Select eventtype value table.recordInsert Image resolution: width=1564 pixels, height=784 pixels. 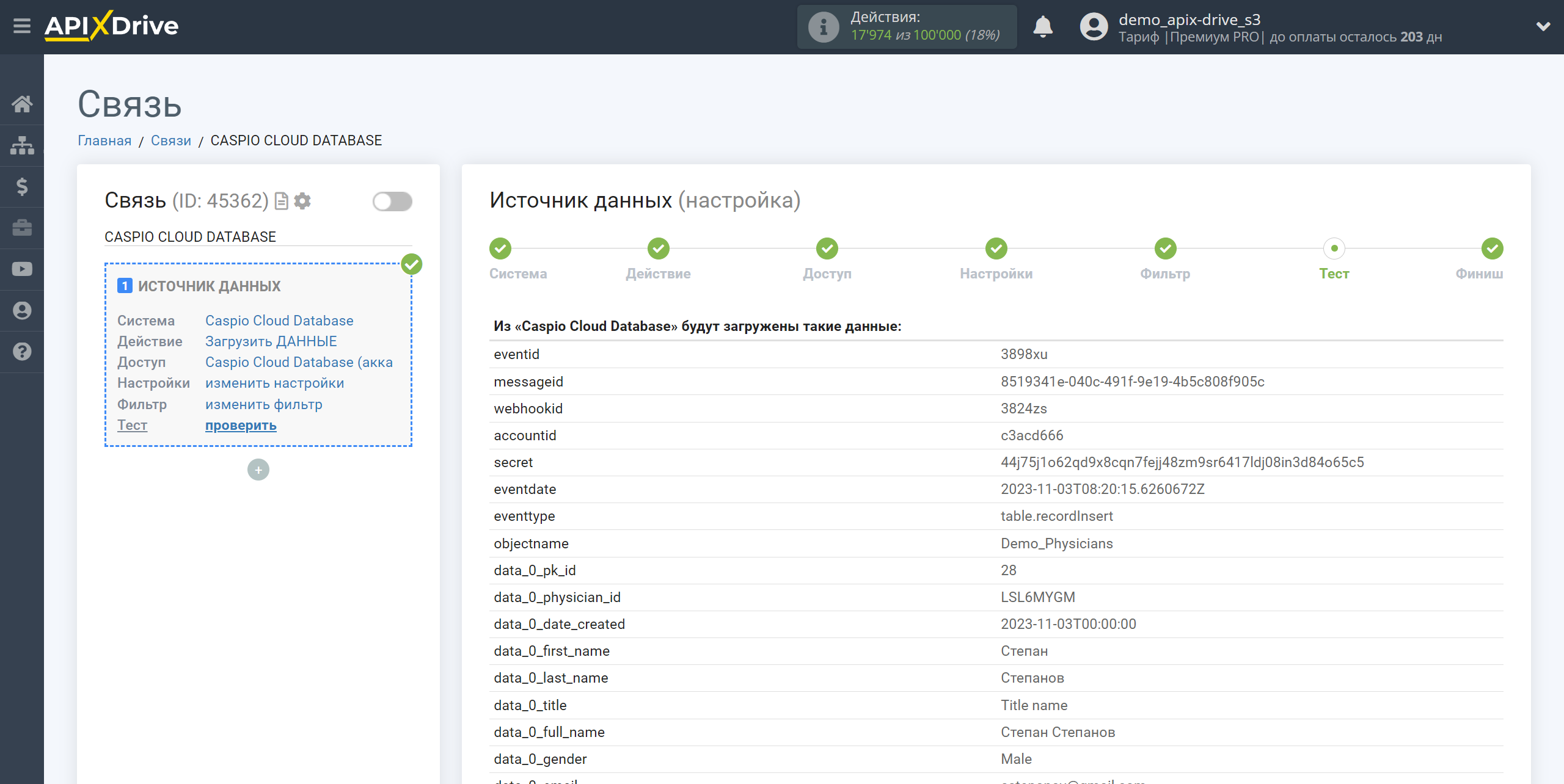[x=1056, y=516]
